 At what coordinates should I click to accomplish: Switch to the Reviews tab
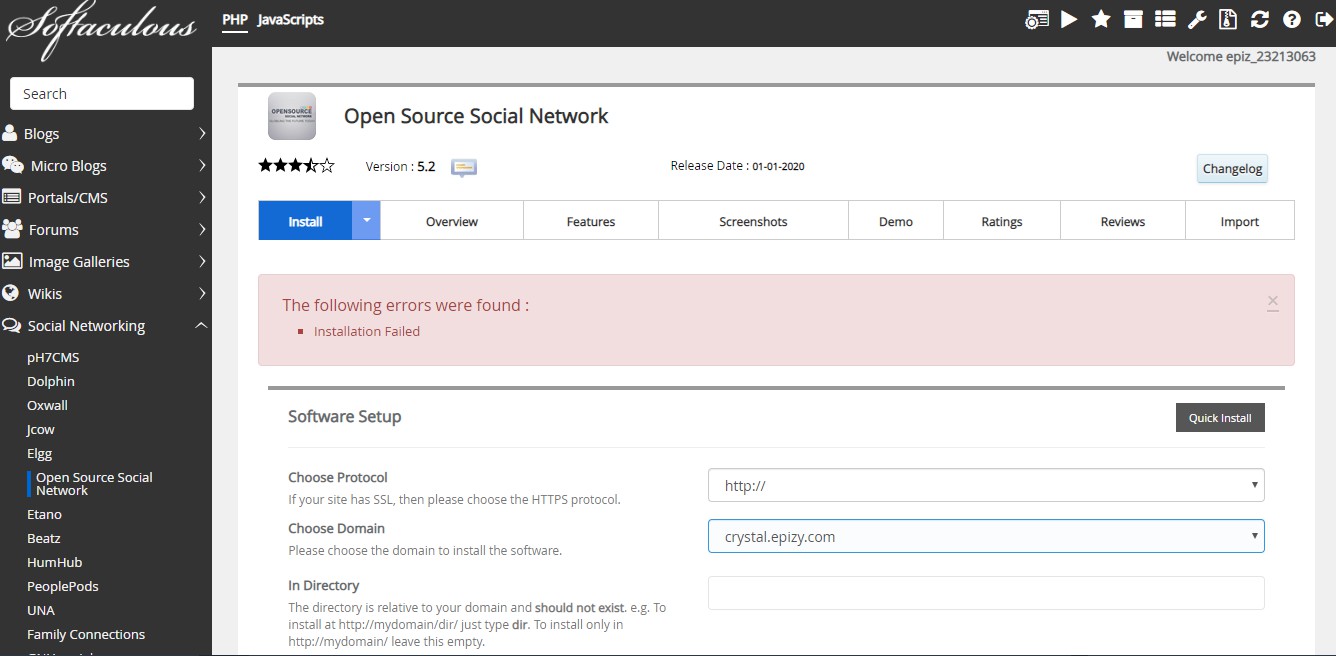tap(1122, 221)
